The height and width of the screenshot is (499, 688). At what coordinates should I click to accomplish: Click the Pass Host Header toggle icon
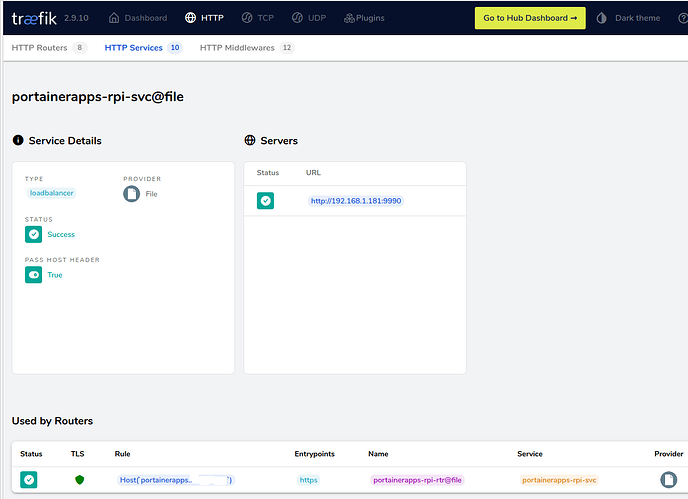pyautogui.click(x=33, y=275)
